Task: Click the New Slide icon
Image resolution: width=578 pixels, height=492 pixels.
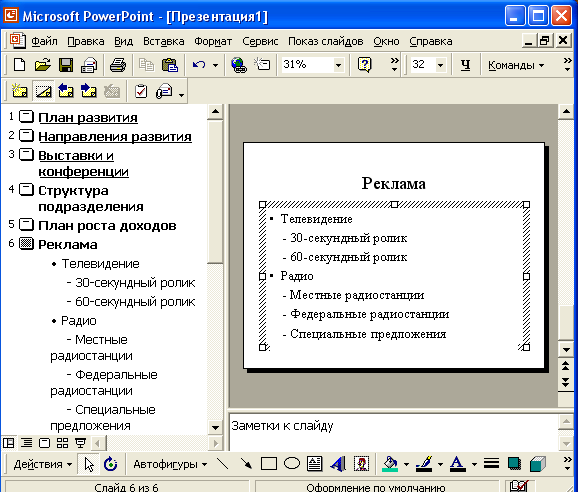Action: (x=20, y=91)
